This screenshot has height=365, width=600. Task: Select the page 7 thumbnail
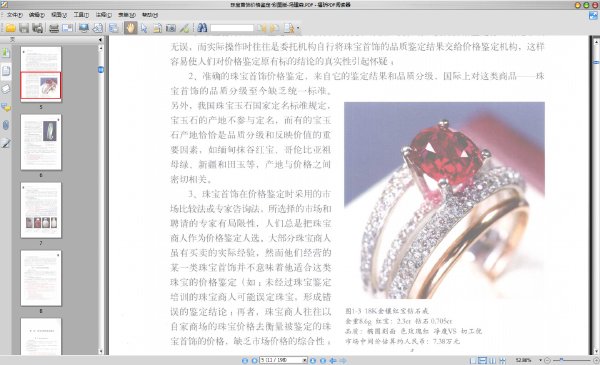tap(41, 210)
